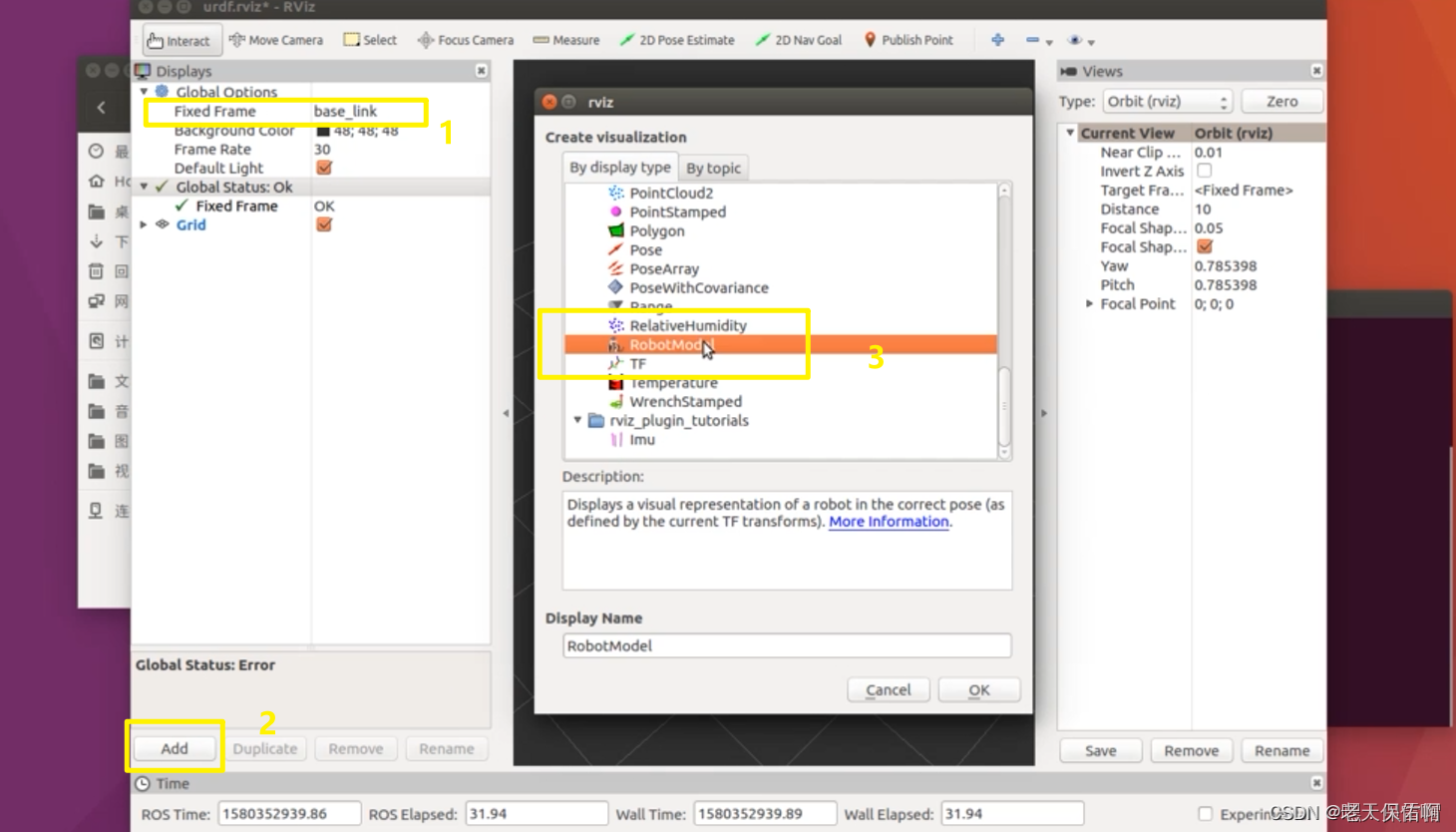1456x832 pixels.
Task: Click the Frame Rate value 30
Action: pos(322,150)
